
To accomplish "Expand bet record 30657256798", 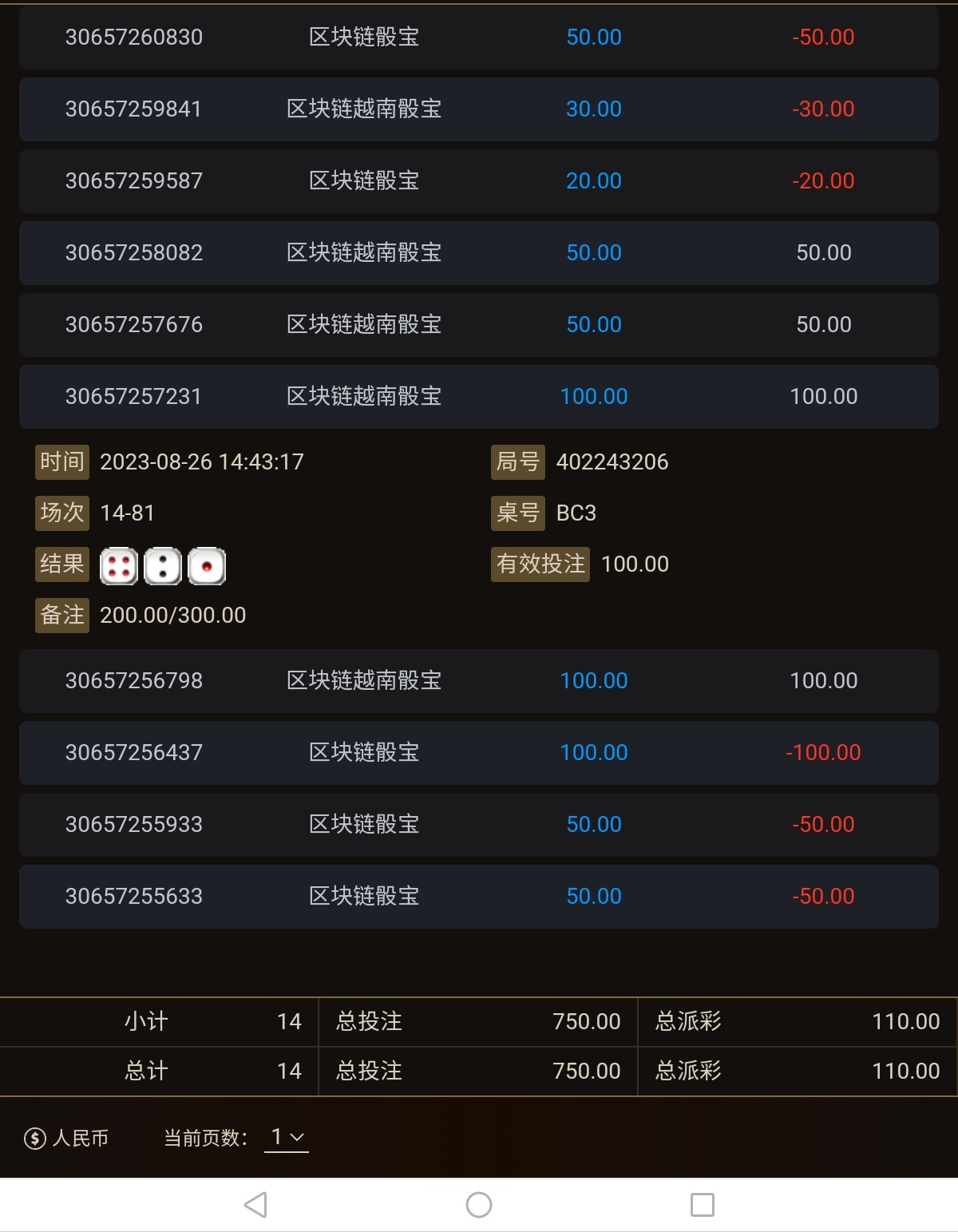I will 479,681.
